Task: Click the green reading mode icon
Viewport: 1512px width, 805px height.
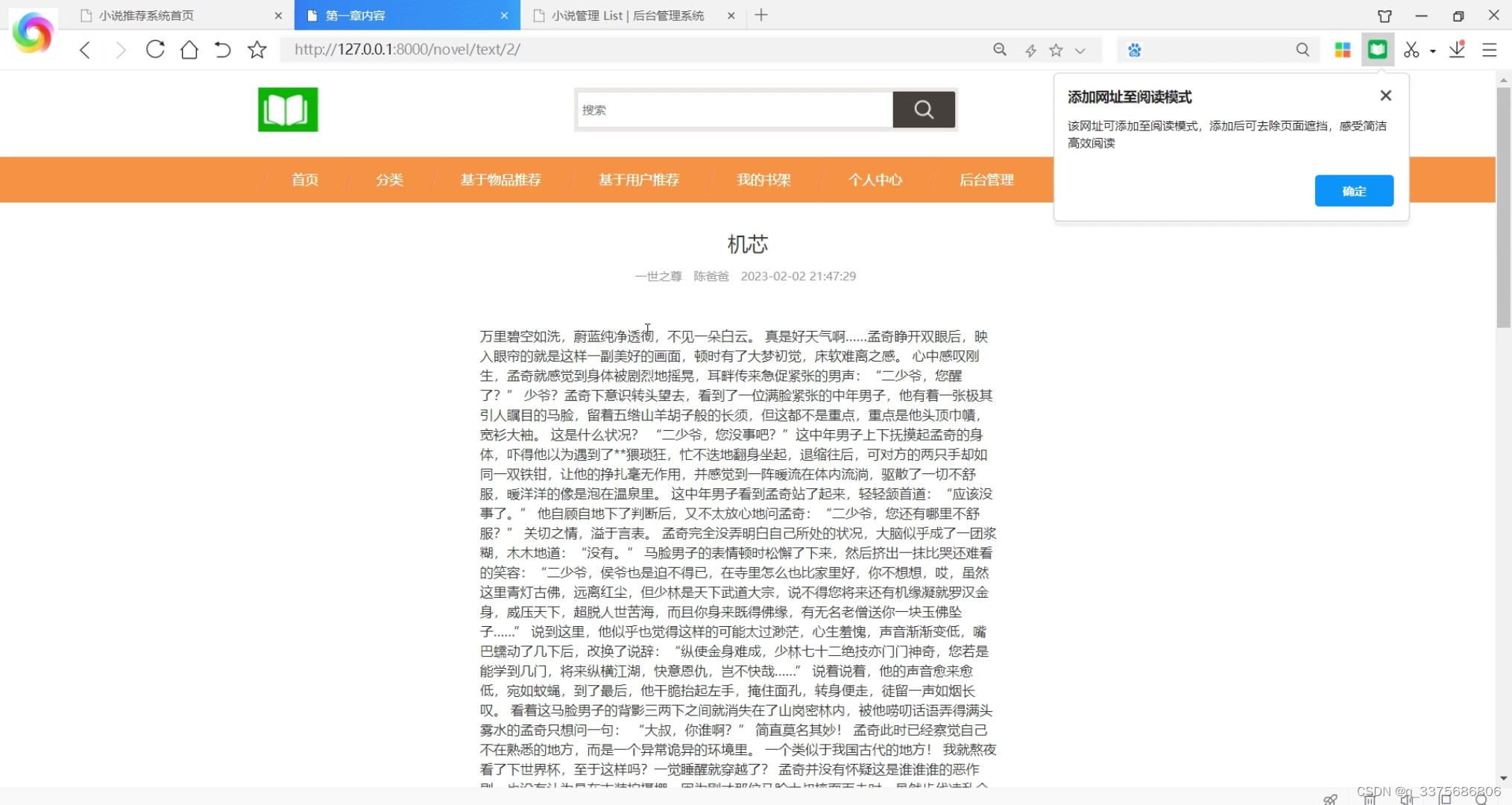Action: 1377,50
